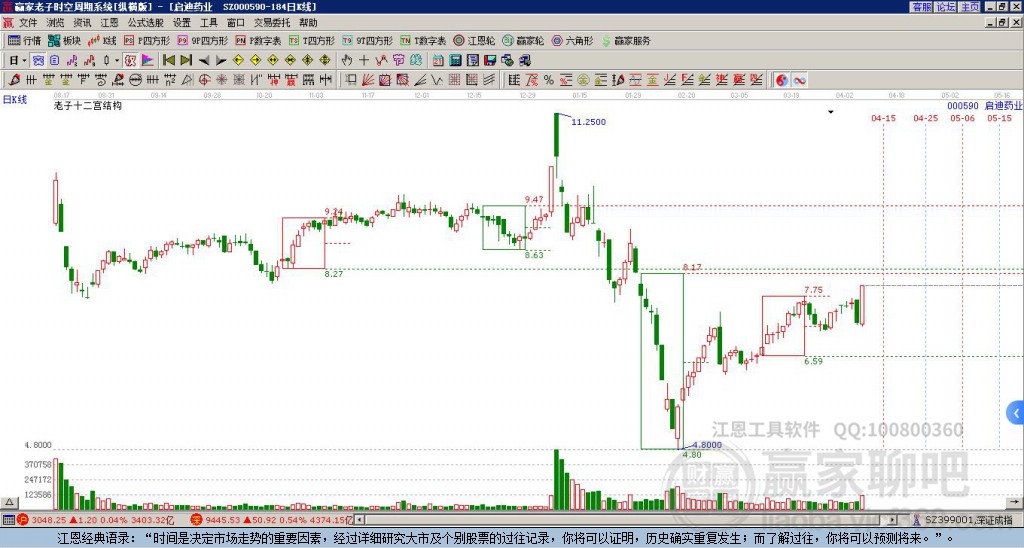Click the 04-15 date marker
This screenshot has height=548, width=1024.
coord(884,118)
